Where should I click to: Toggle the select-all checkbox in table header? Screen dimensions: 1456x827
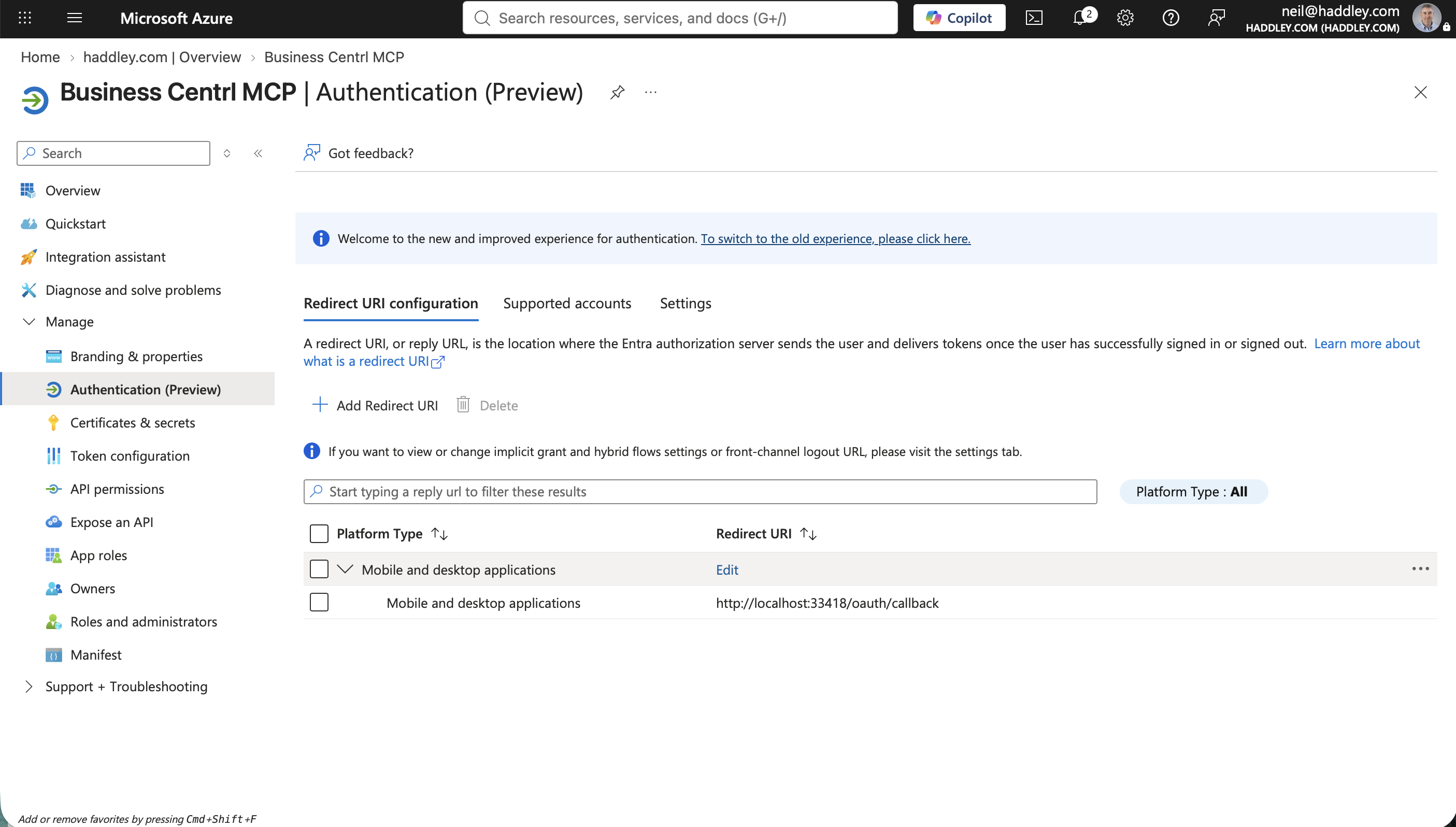[319, 534]
